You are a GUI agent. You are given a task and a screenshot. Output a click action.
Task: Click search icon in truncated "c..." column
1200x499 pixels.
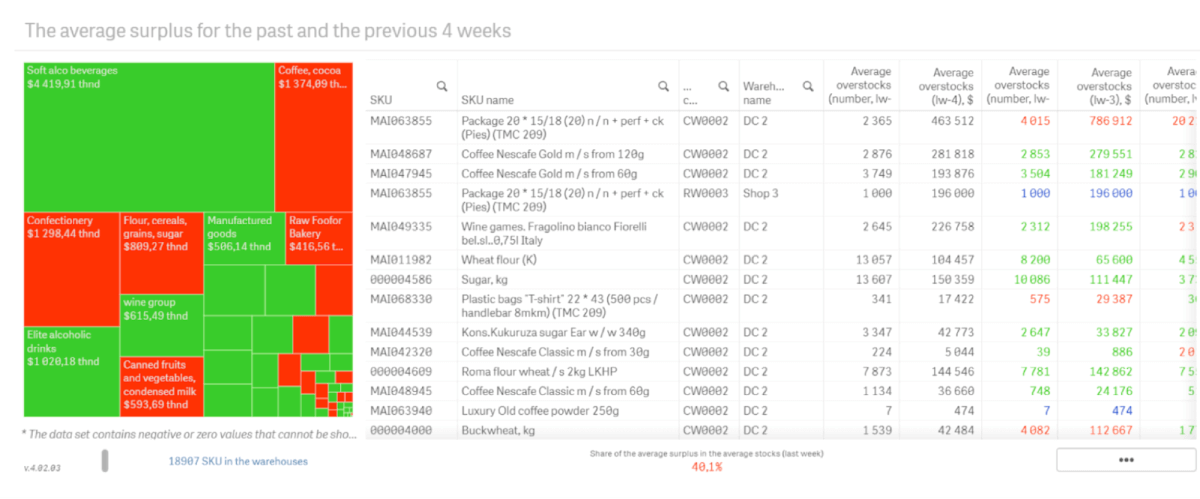pyautogui.click(x=722, y=86)
